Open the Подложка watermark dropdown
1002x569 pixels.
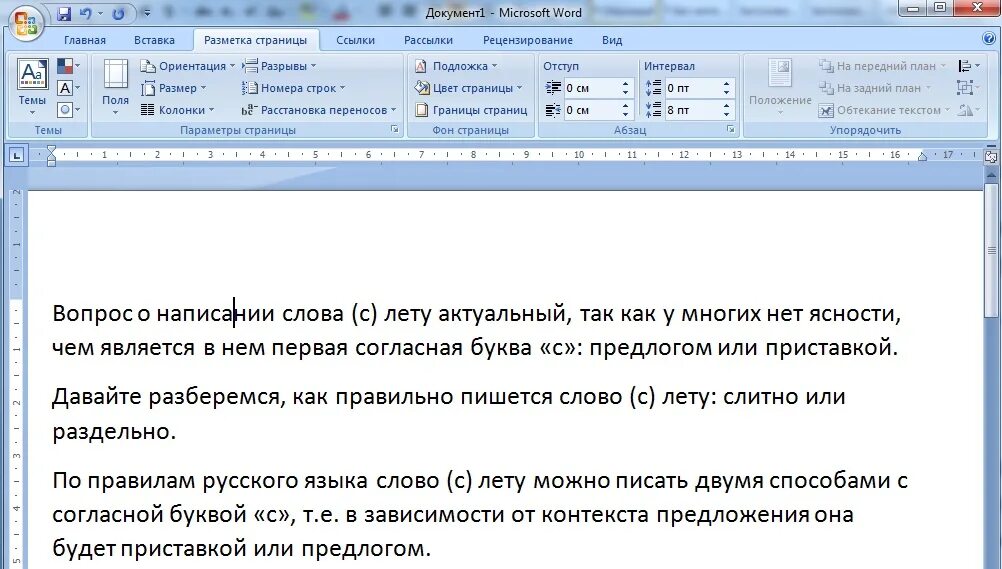coord(456,66)
